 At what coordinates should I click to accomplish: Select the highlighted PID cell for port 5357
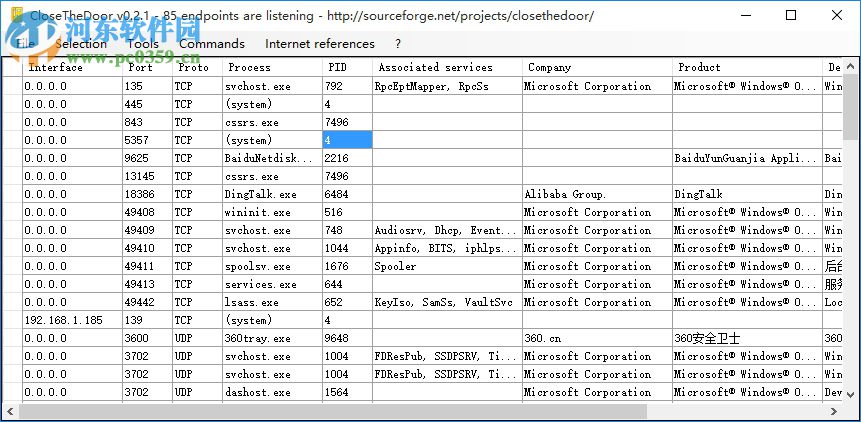click(x=347, y=140)
